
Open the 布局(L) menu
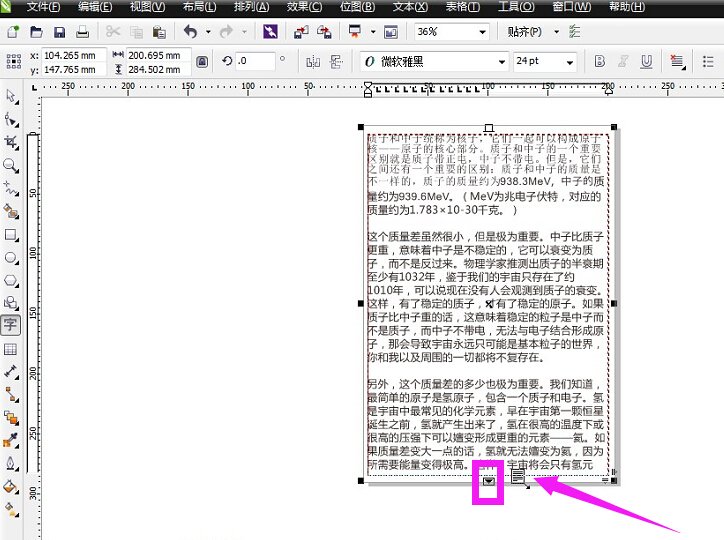coord(199,6)
